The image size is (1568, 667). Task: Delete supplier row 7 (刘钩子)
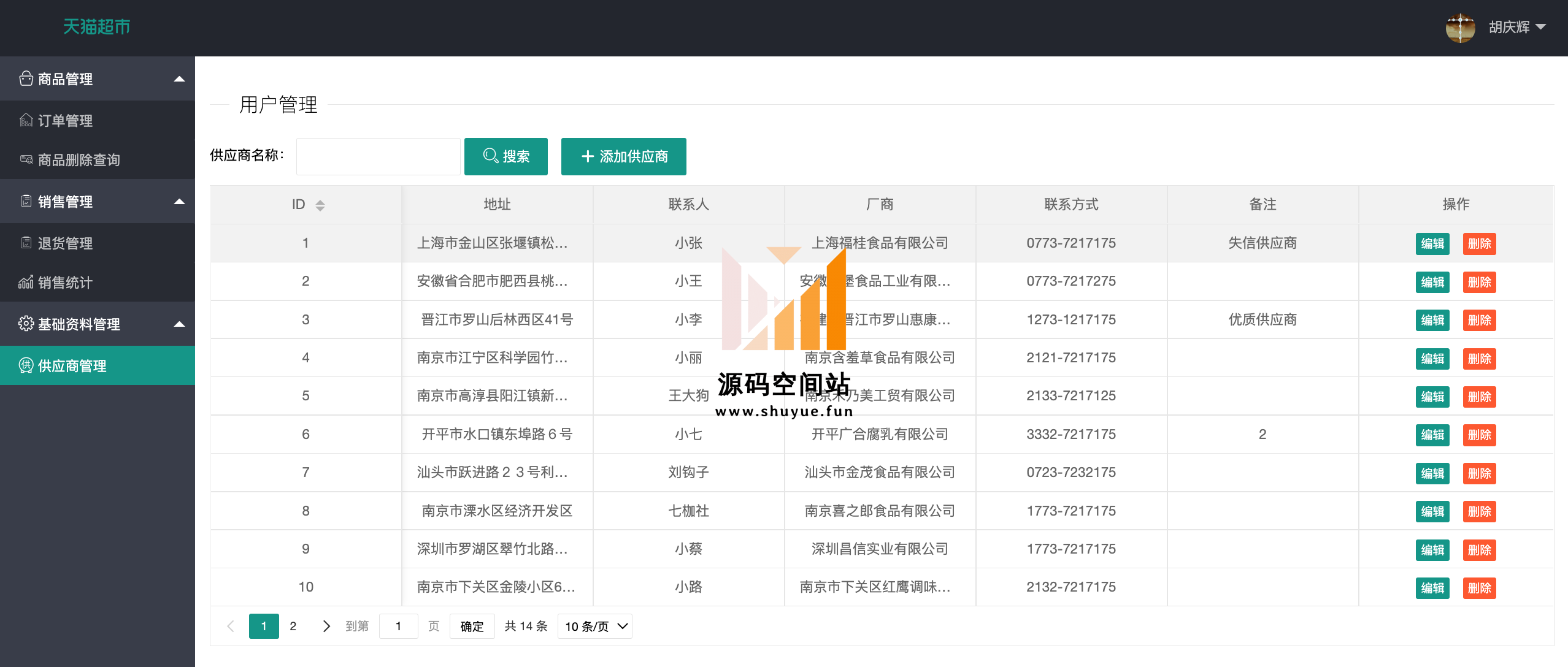1480,473
